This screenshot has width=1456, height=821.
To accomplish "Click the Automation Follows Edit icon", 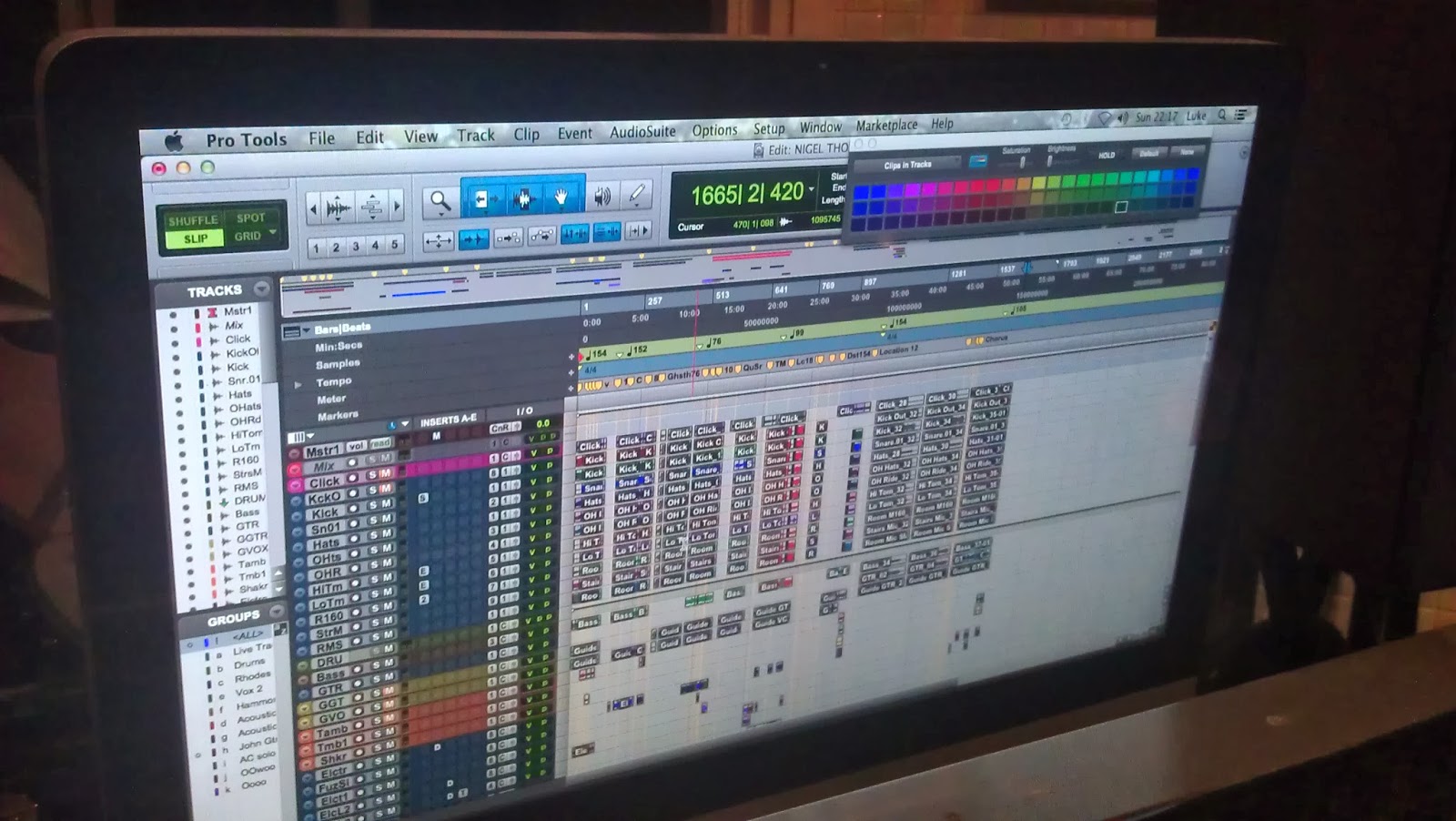I will coord(541,236).
